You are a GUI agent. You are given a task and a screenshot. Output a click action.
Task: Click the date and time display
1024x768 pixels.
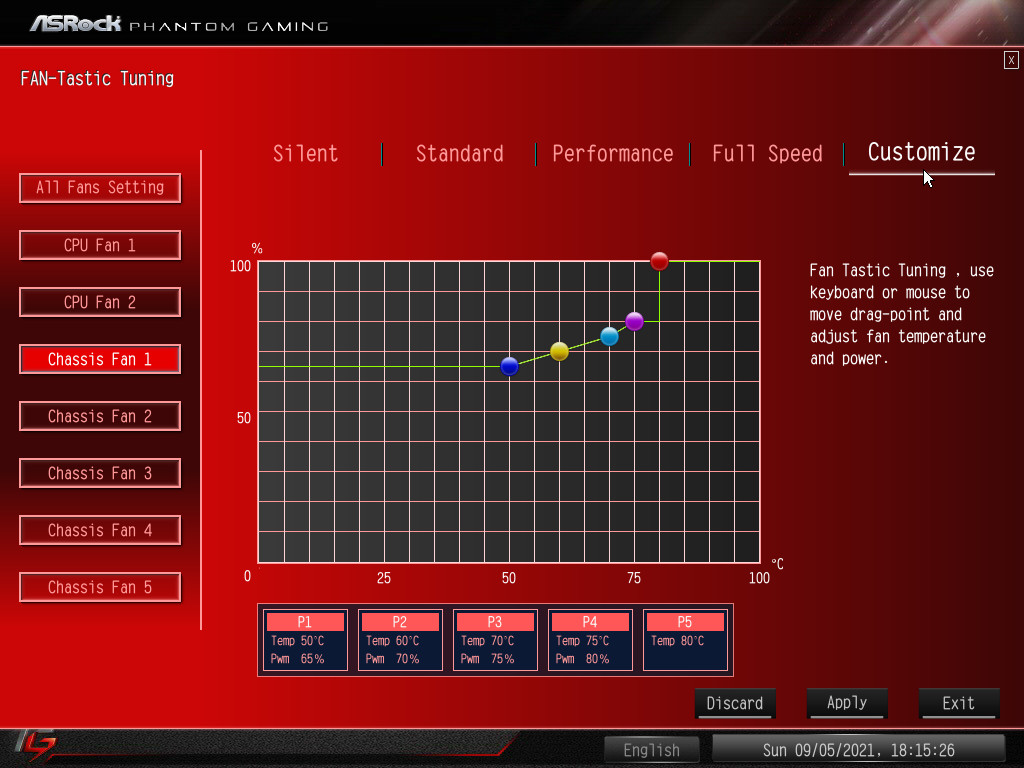[858, 750]
